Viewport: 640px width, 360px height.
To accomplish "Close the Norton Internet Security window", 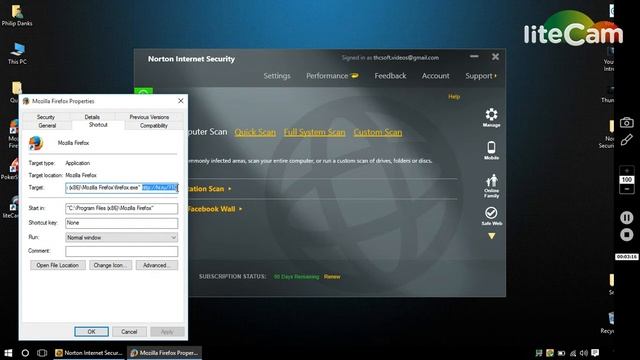I will 495,57.
